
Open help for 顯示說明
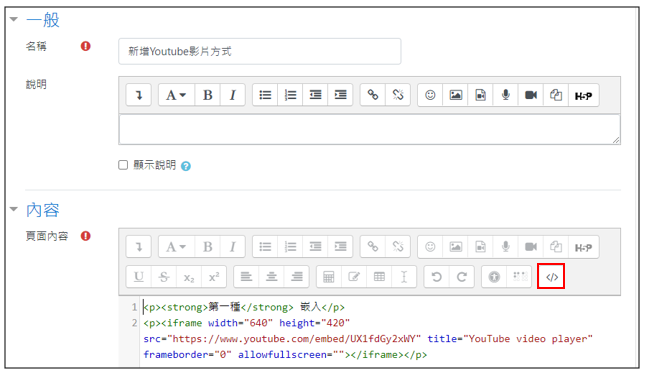tap(186, 166)
